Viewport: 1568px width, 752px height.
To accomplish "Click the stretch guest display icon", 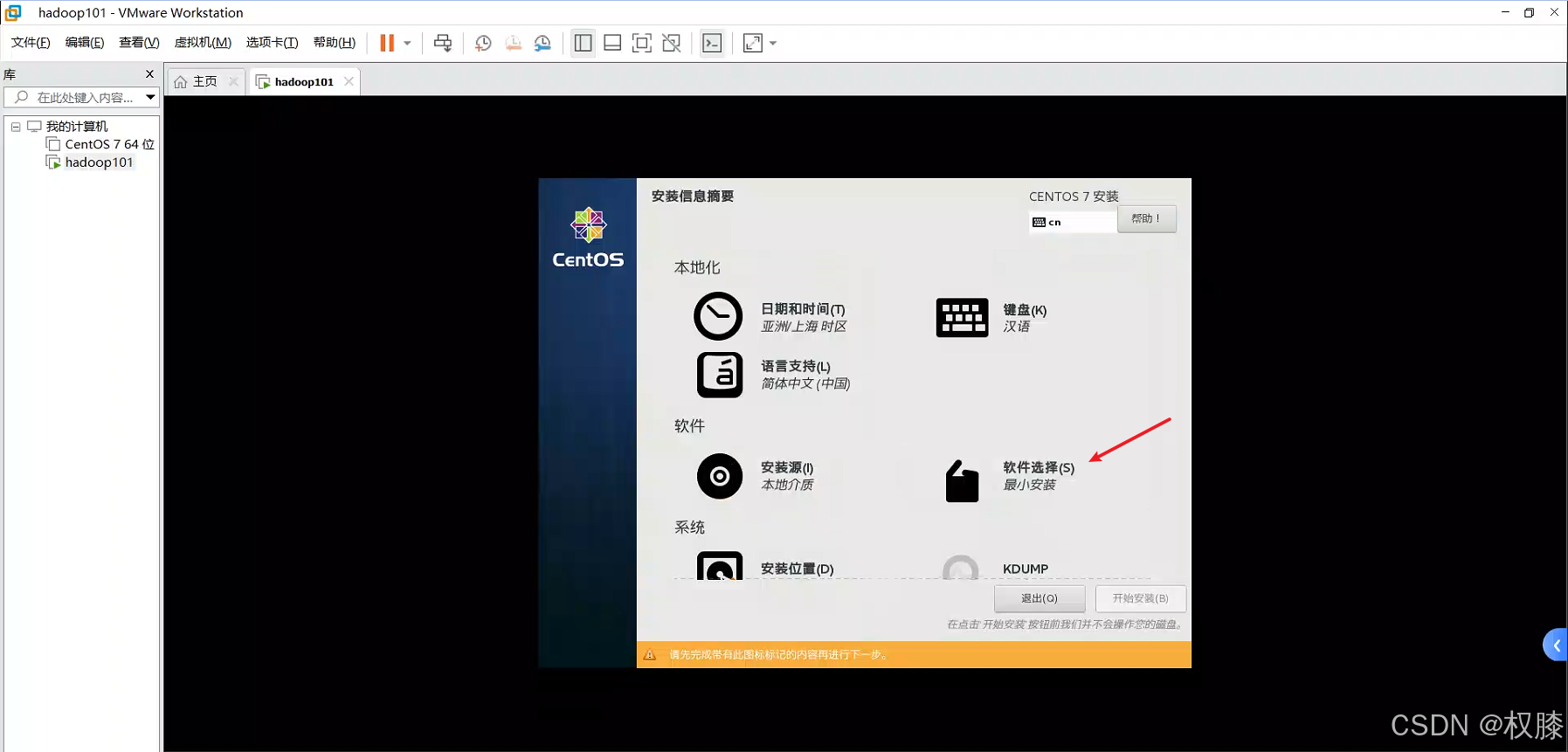I will (x=753, y=43).
